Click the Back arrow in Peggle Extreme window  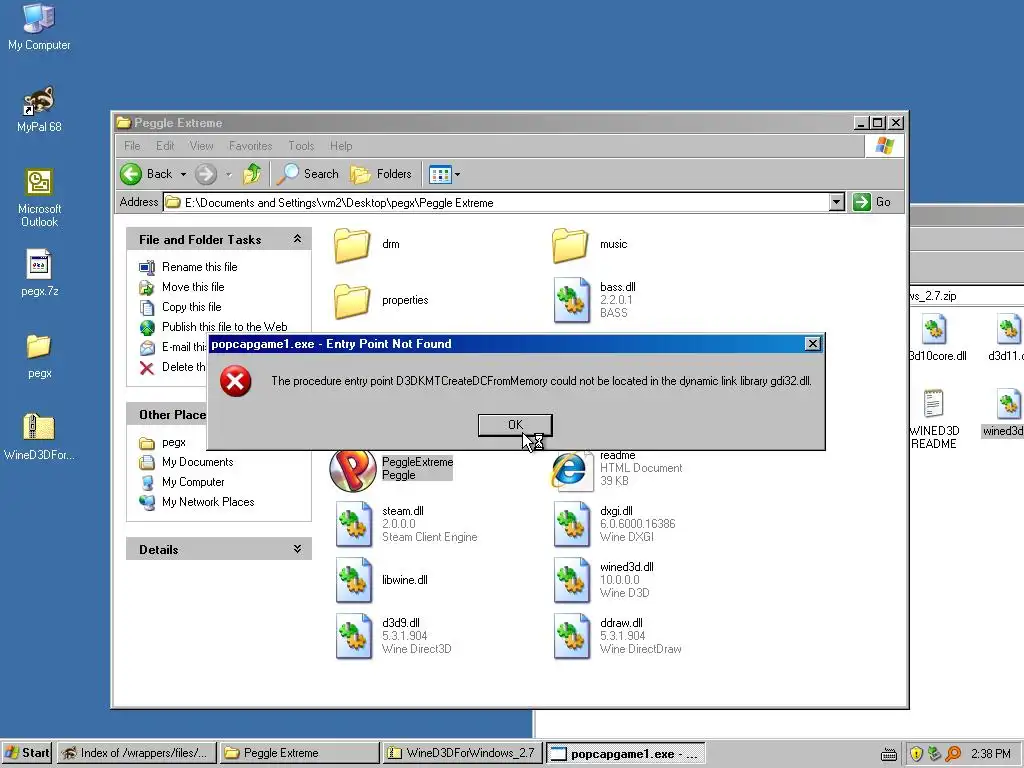point(146,174)
